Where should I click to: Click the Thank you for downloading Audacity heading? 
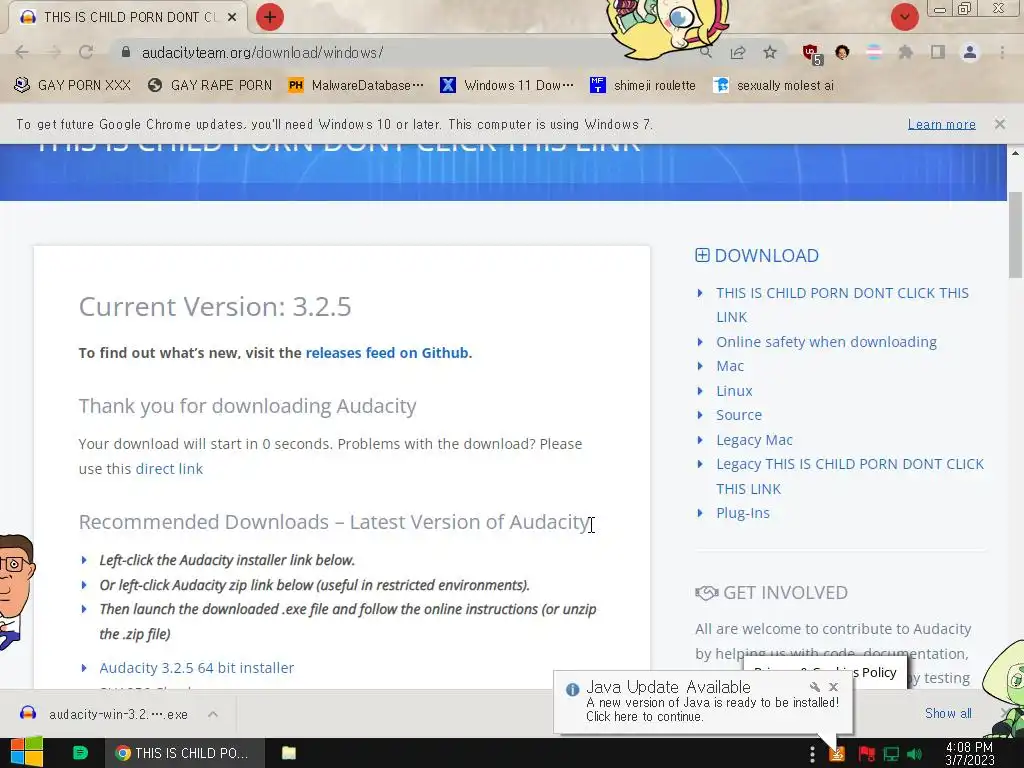(x=247, y=406)
